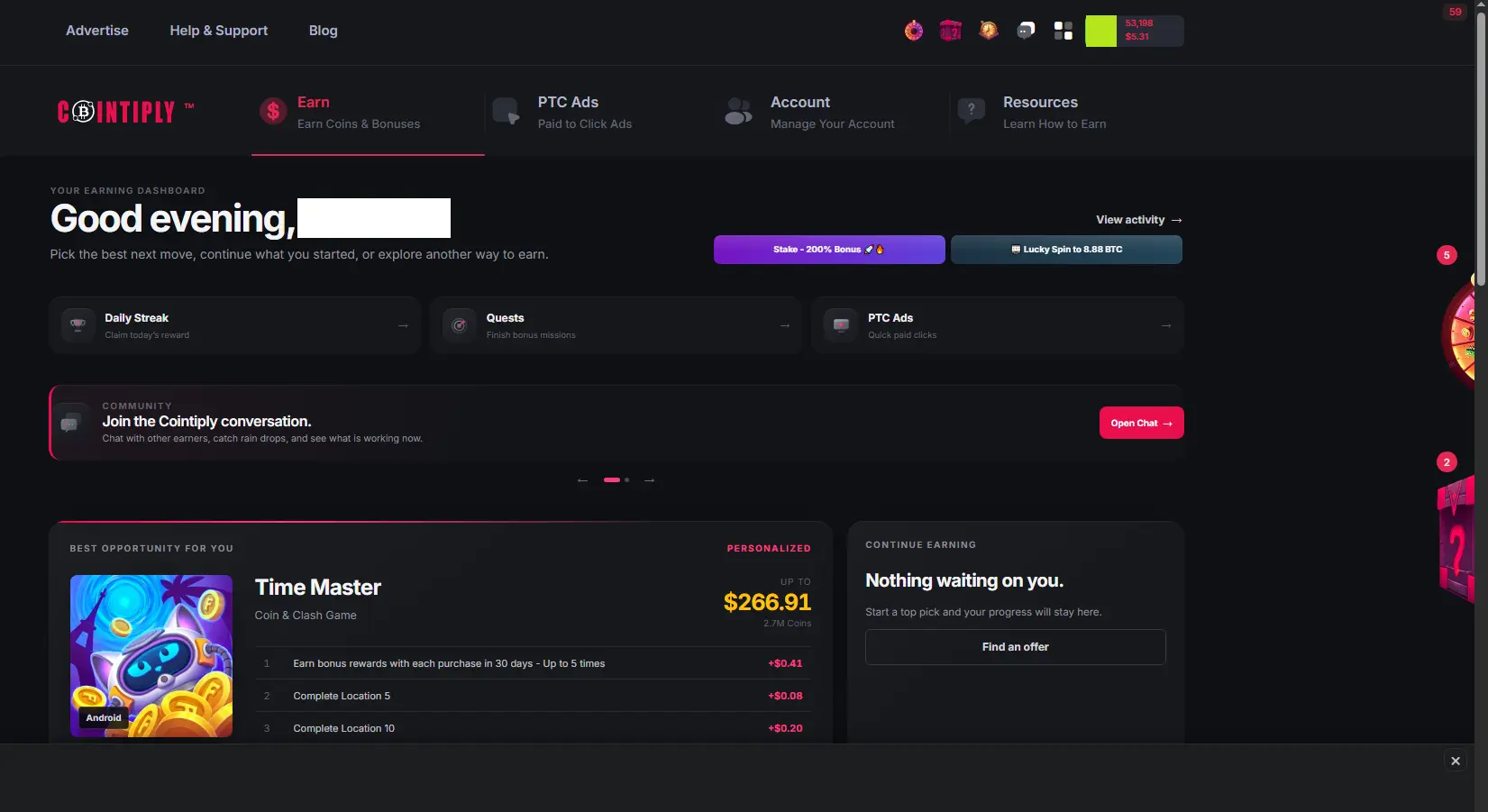Open the Help & Support menu link
1488x812 pixels.
[219, 31]
